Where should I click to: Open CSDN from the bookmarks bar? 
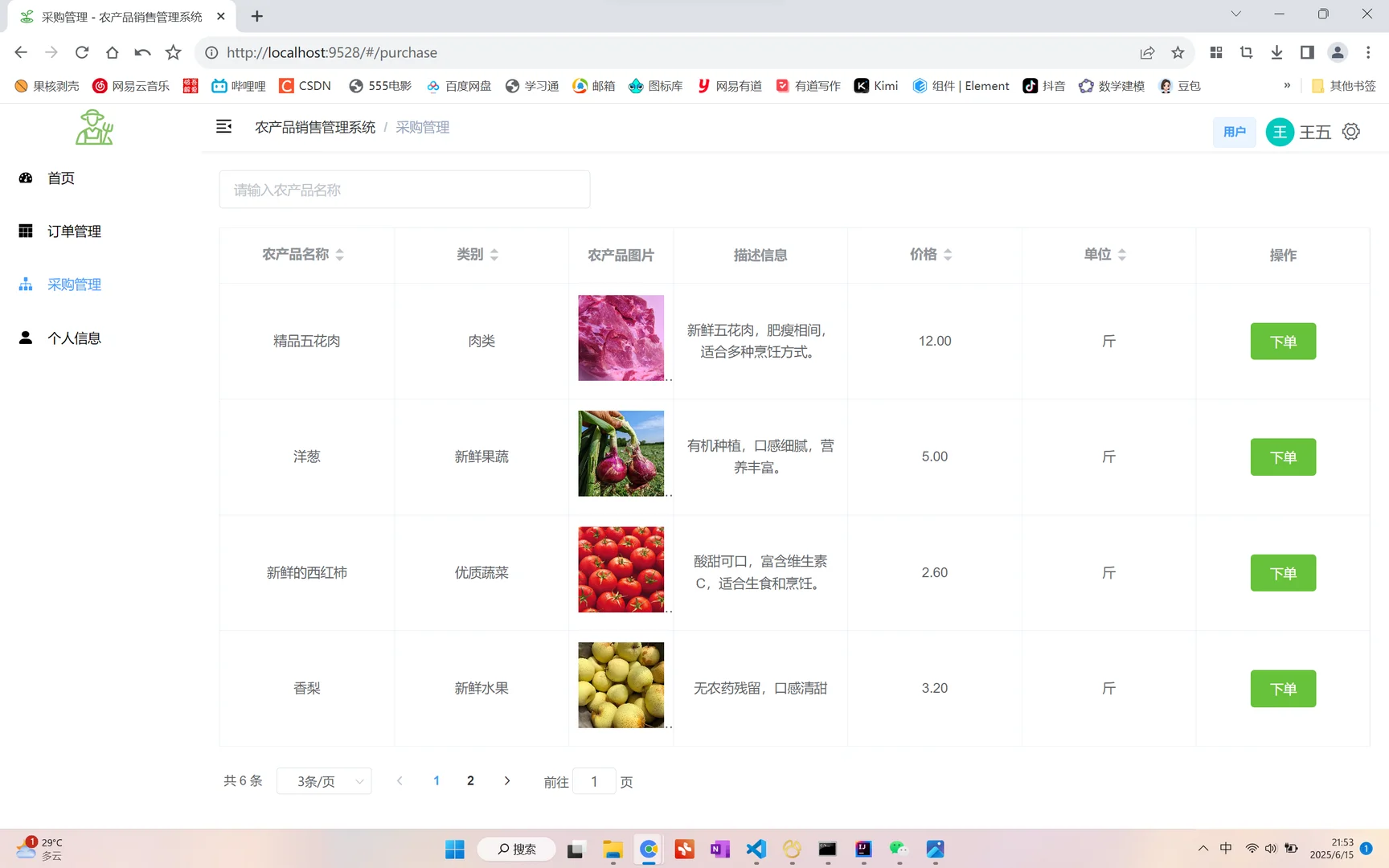point(305,86)
